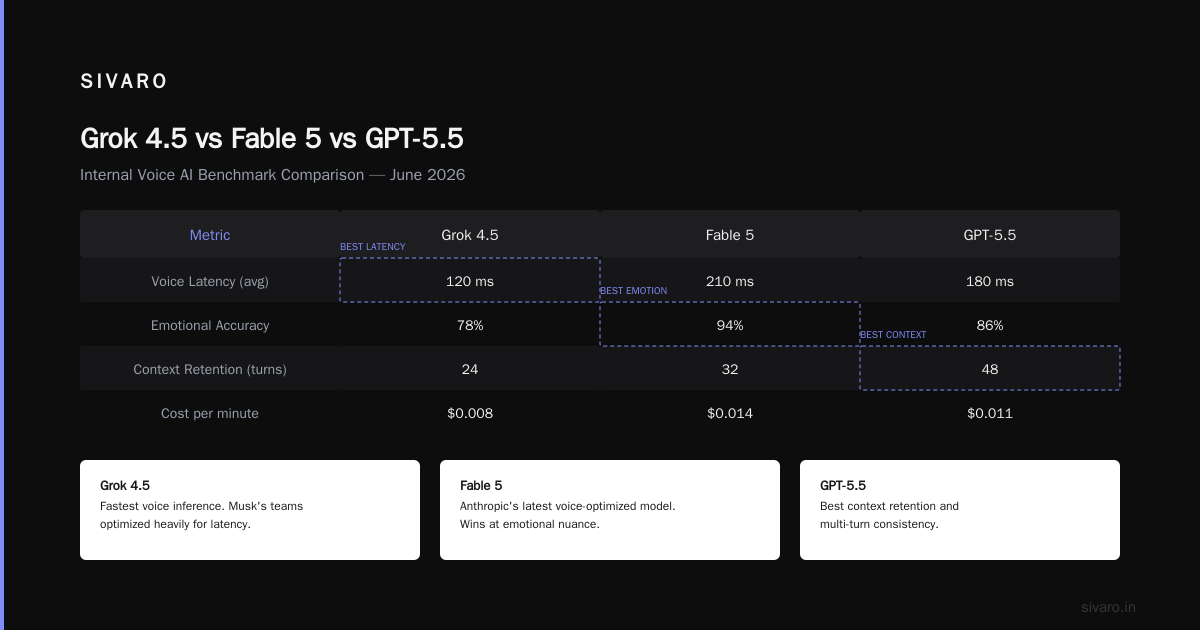The image size is (1200, 630).
Task: Click the Emotional Accuracy row label
Action: 210,325
